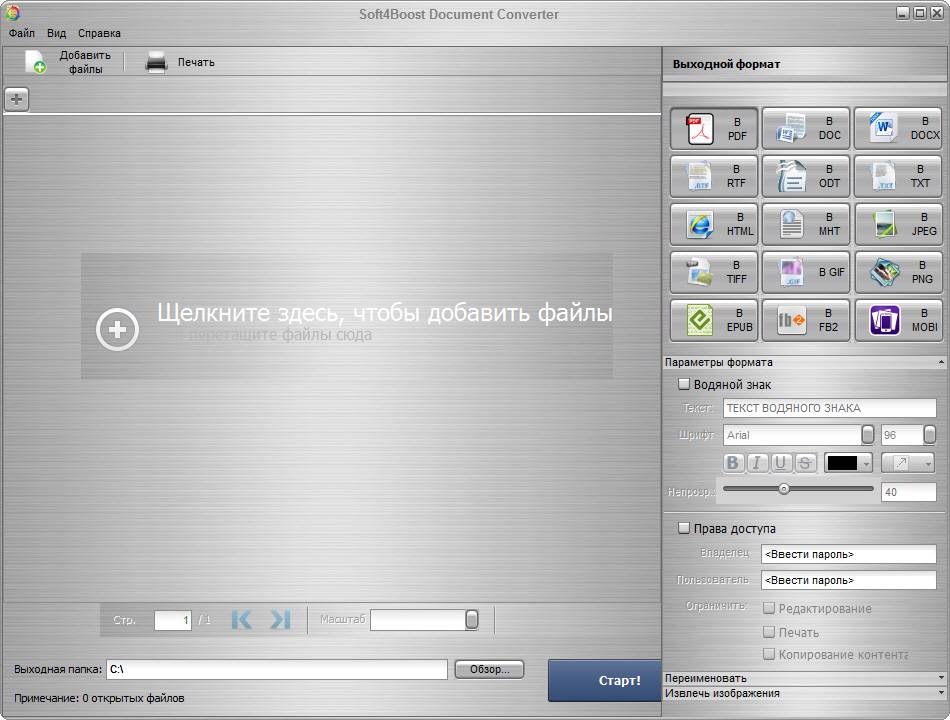Enable the Водяной знак checkbox
950x720 pixels.
click(684, 384)
